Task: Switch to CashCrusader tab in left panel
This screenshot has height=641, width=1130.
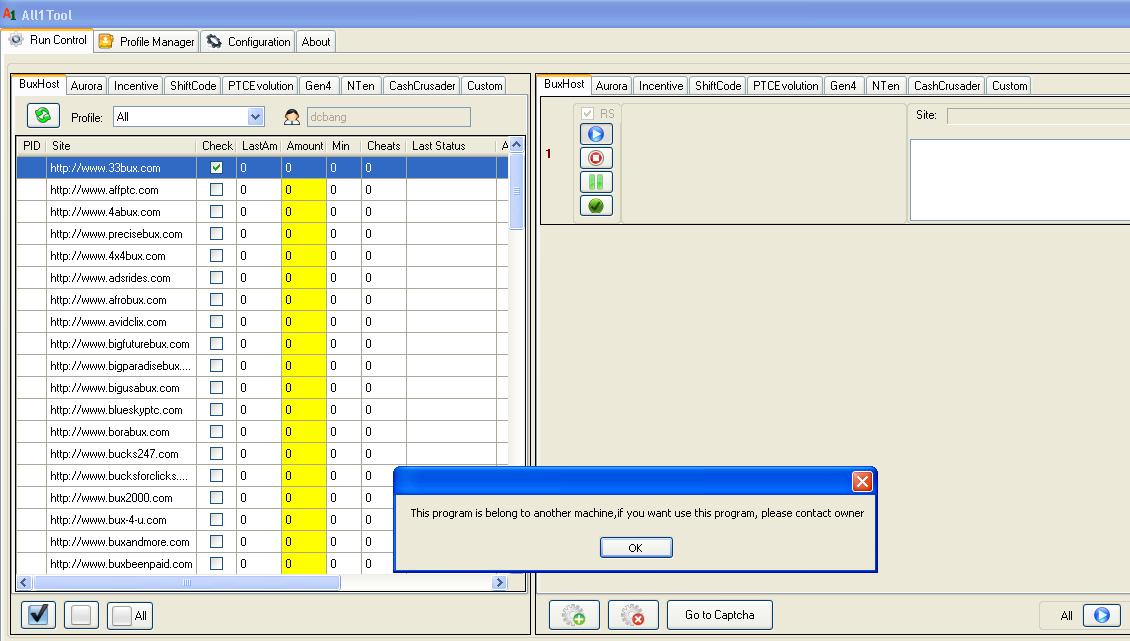Action: tap(422, 86)
